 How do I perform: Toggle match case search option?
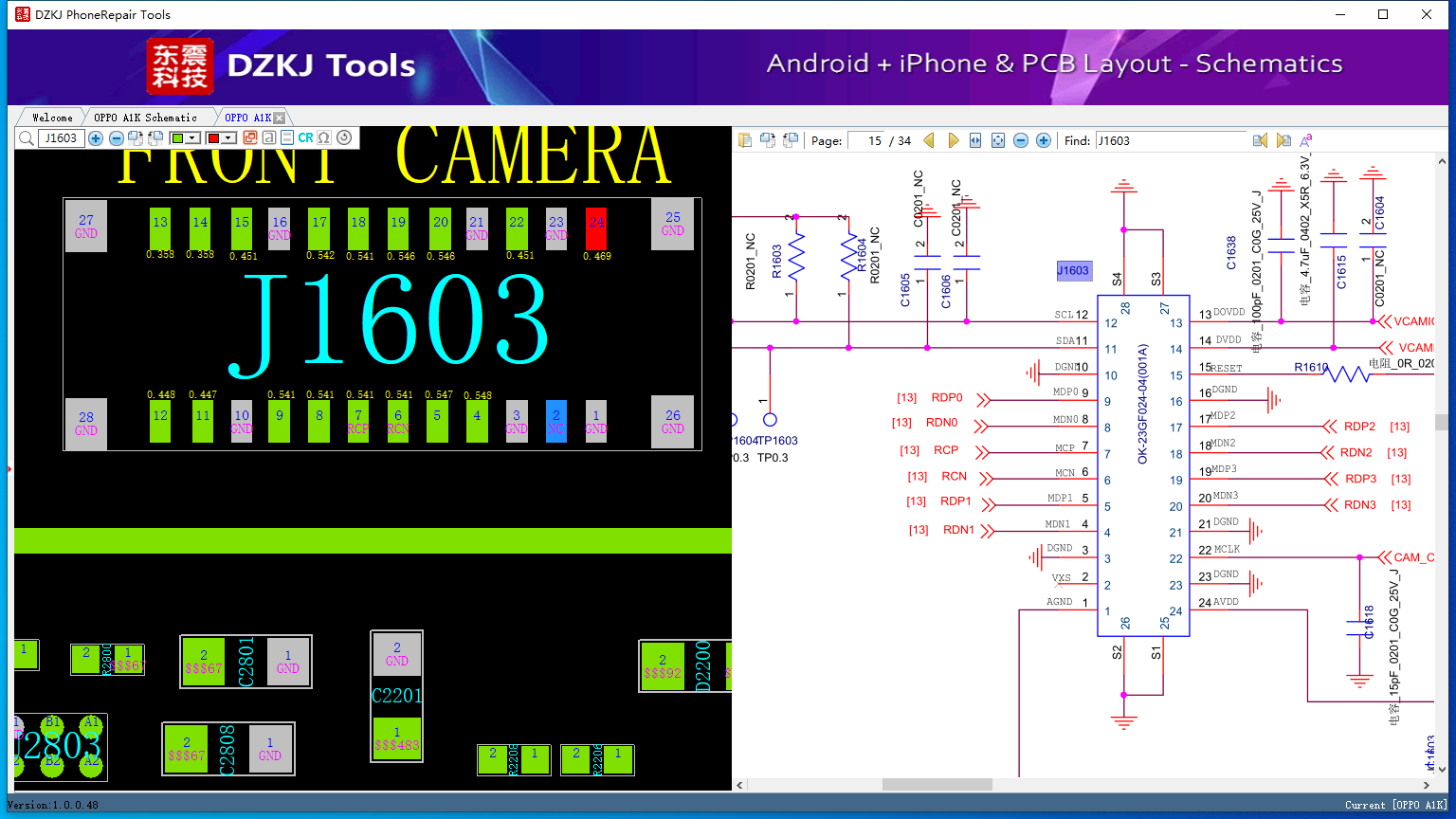1306,140
